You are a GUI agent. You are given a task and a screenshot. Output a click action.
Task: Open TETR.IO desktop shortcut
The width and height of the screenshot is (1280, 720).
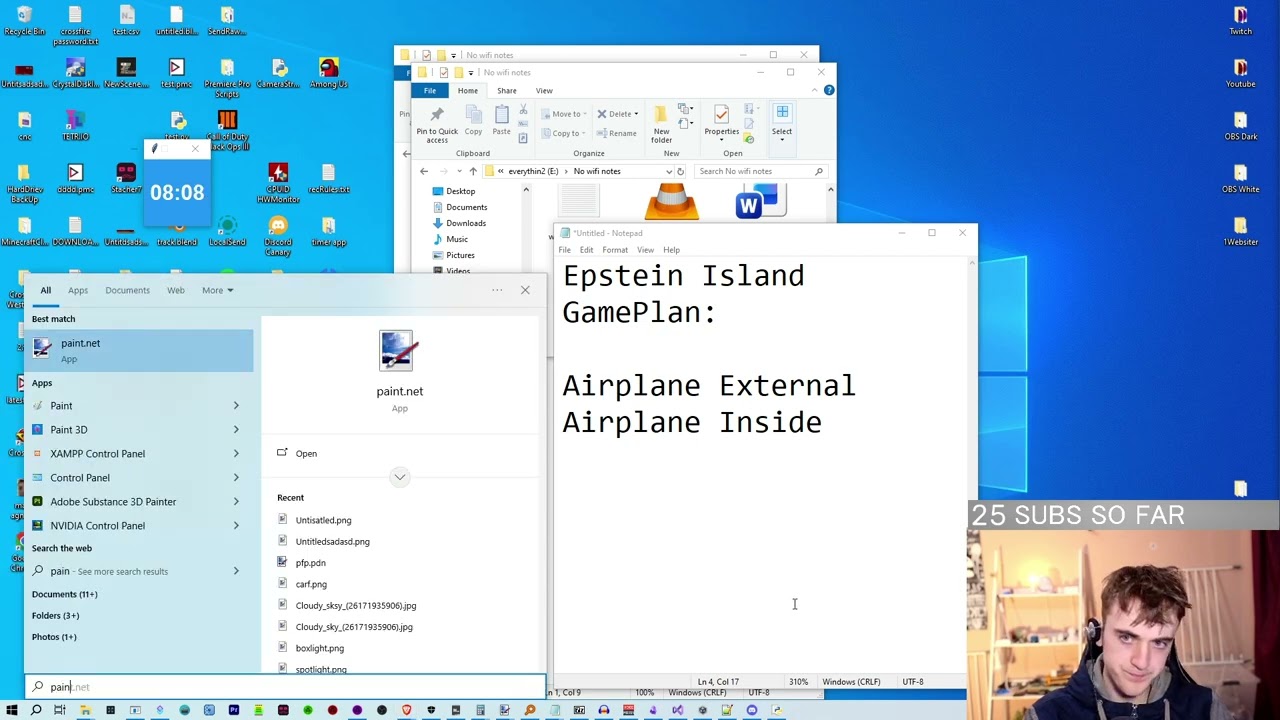pyautogui.click(x=75, y=126)
